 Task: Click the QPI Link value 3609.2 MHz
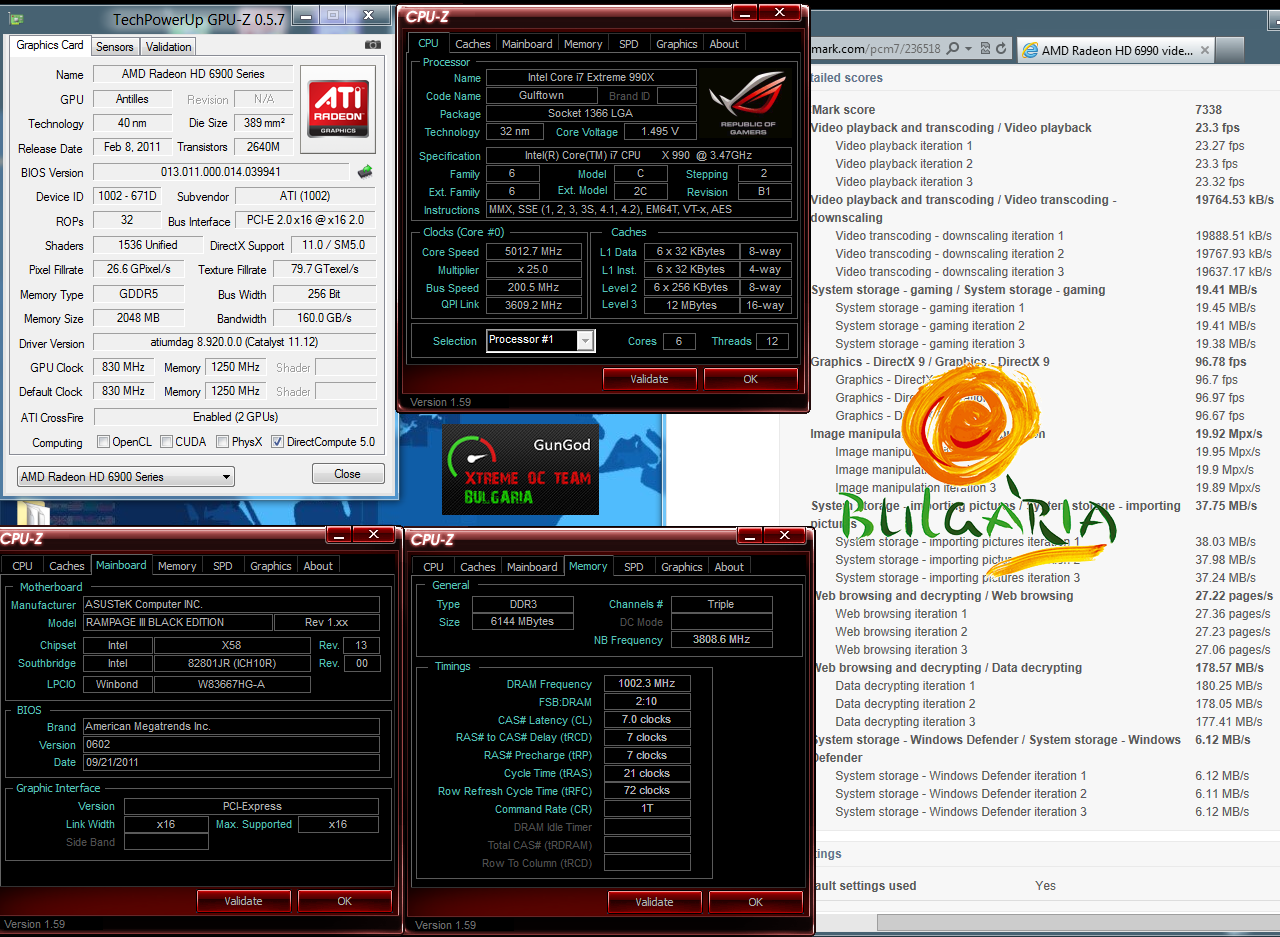pyautogui.click(x=536, y=305)
